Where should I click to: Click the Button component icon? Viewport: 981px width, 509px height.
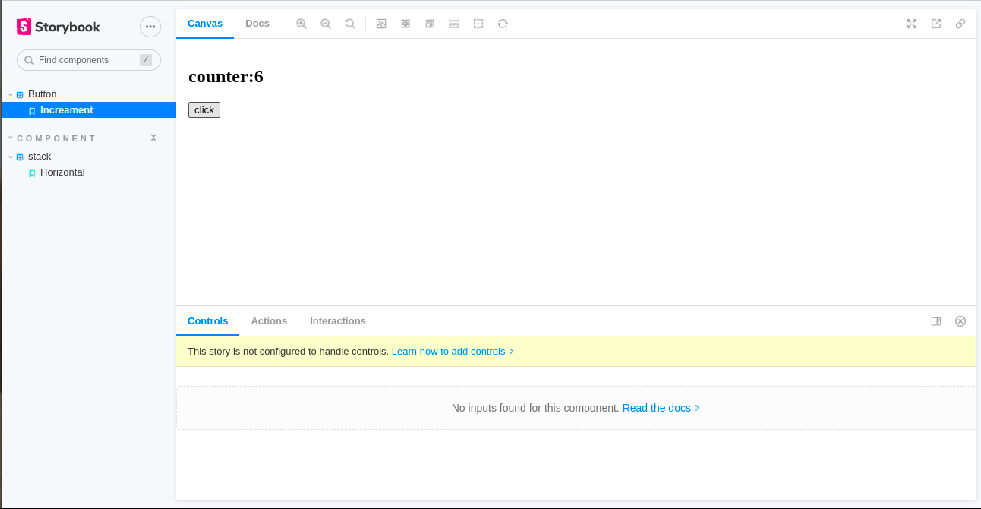[x=20, y=94]
